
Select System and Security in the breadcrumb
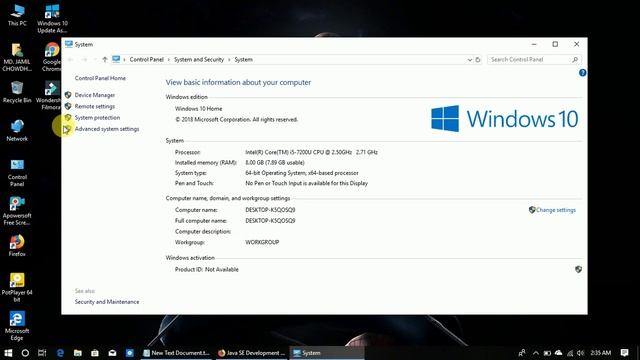tap(199, 60)
